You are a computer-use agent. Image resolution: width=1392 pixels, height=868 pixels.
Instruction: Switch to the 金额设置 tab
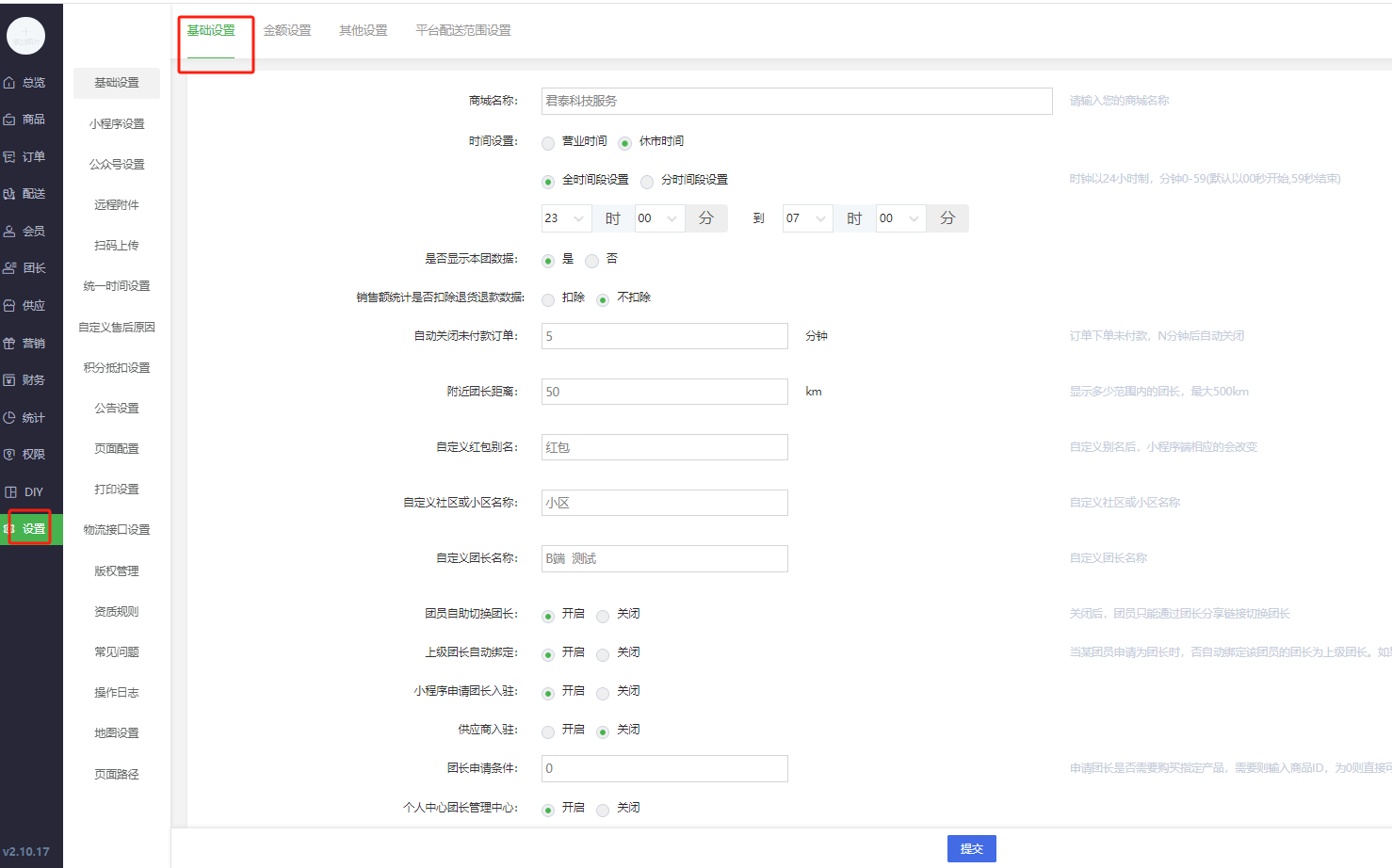287,31
